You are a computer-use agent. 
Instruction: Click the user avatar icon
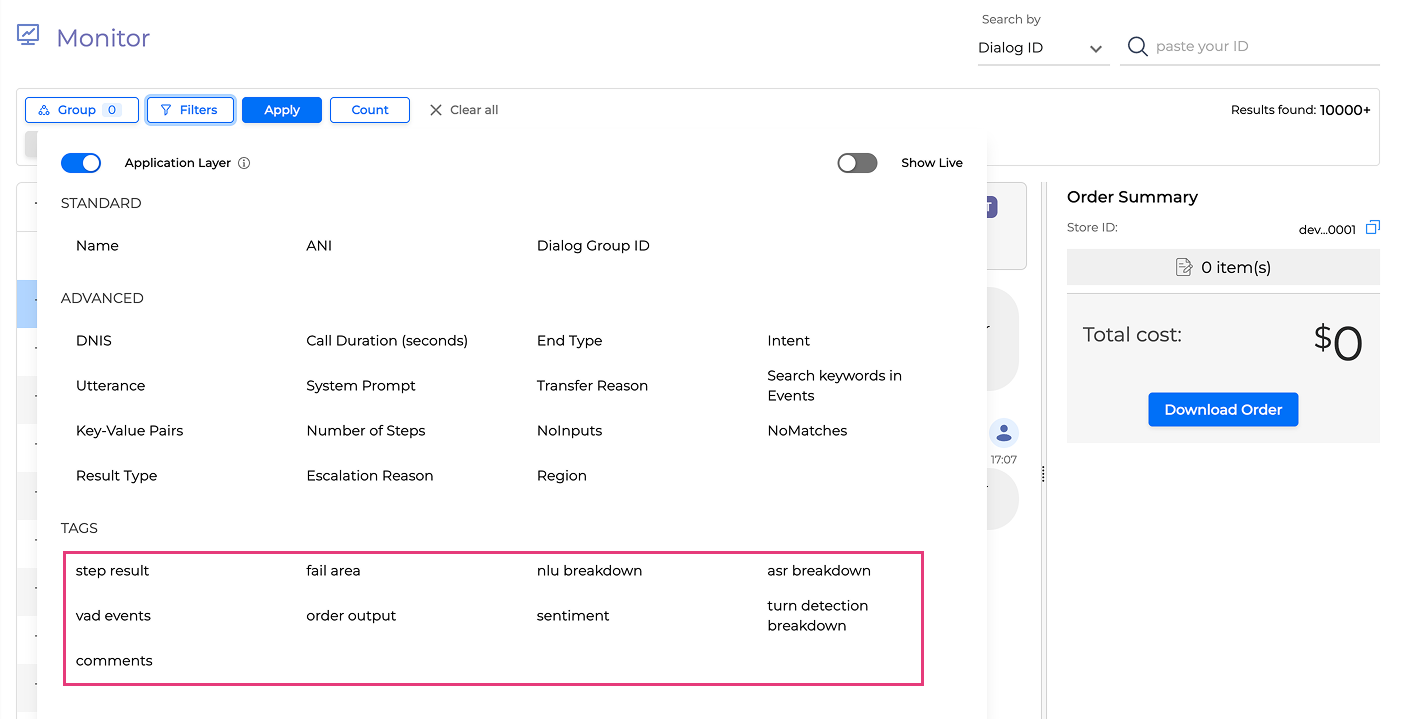[x=1003, y=433]
